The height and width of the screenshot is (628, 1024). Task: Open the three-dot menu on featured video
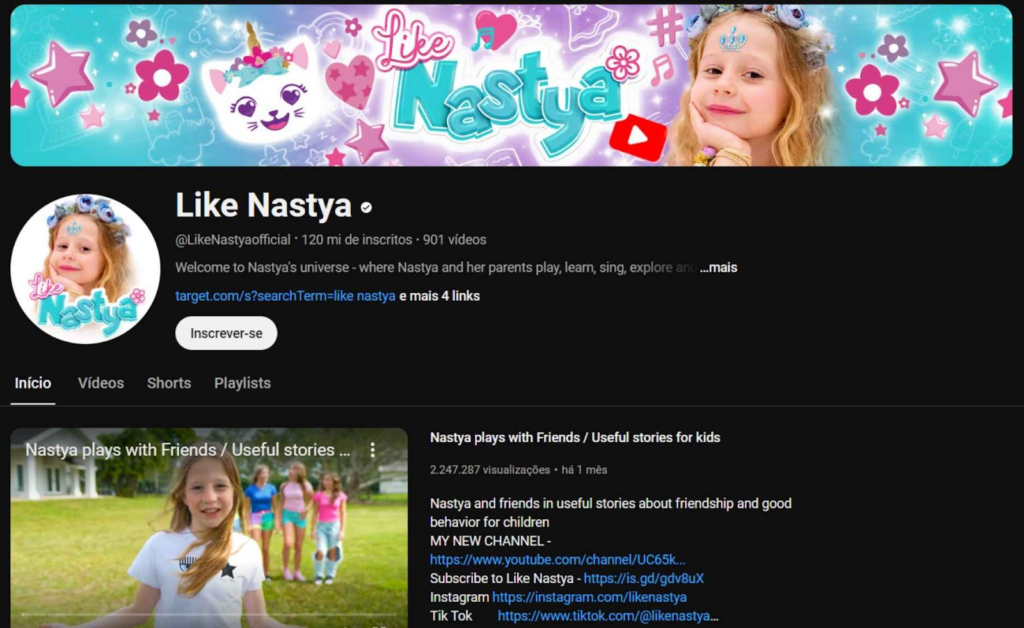pos(372,450)
